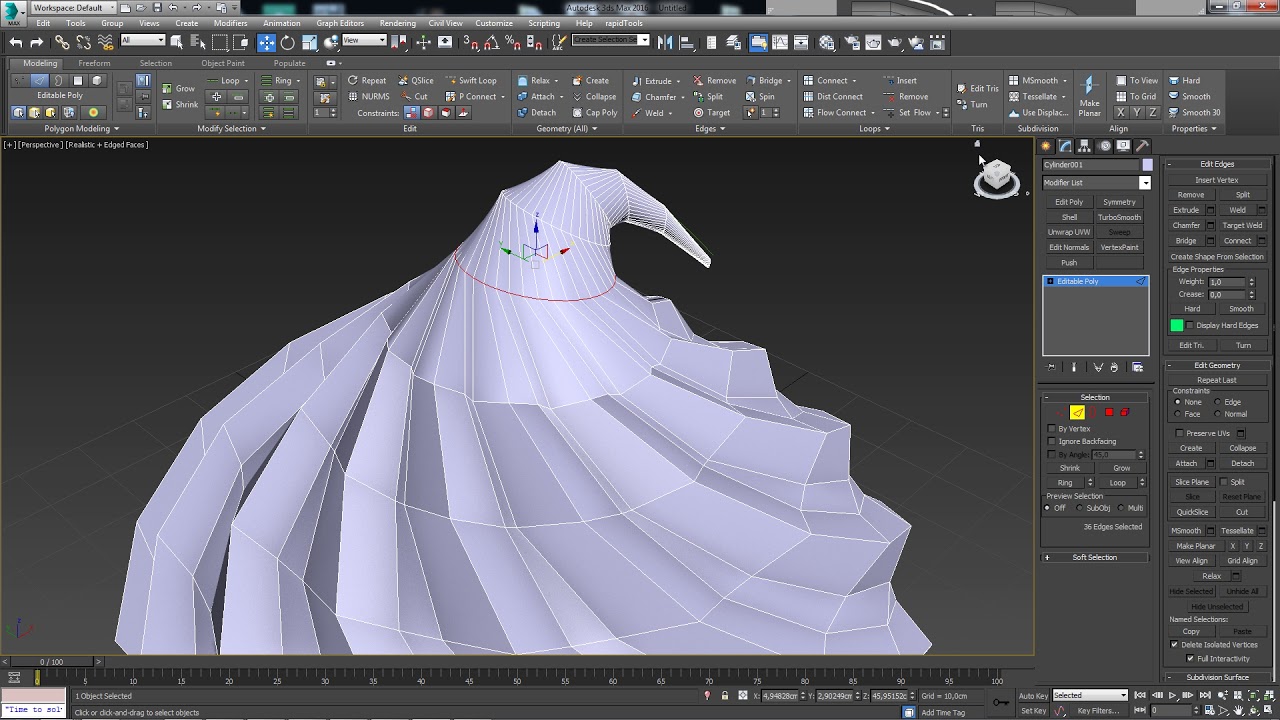Click the Cut ribbon tool
The width and height of the screenshot is (1280, 720).
click(x=414, y=97)
